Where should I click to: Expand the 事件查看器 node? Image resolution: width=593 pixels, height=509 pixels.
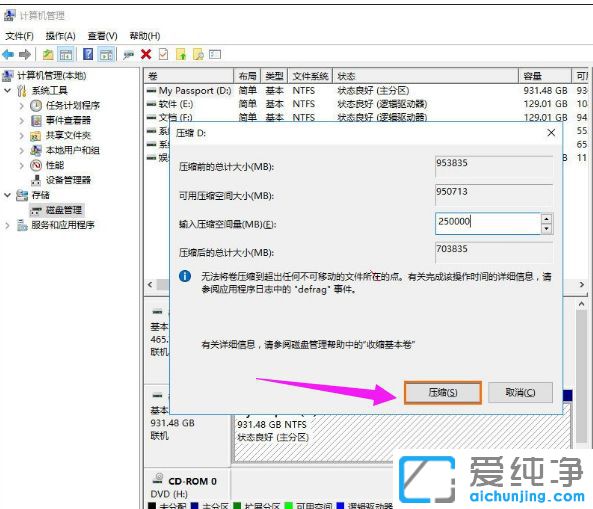pyautogui.click(x=22, y=121)
